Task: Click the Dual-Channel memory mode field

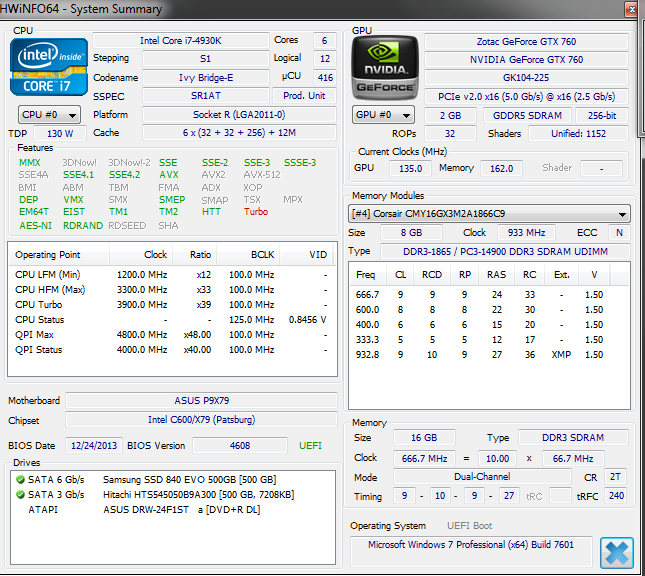Action: pos(482,477)
